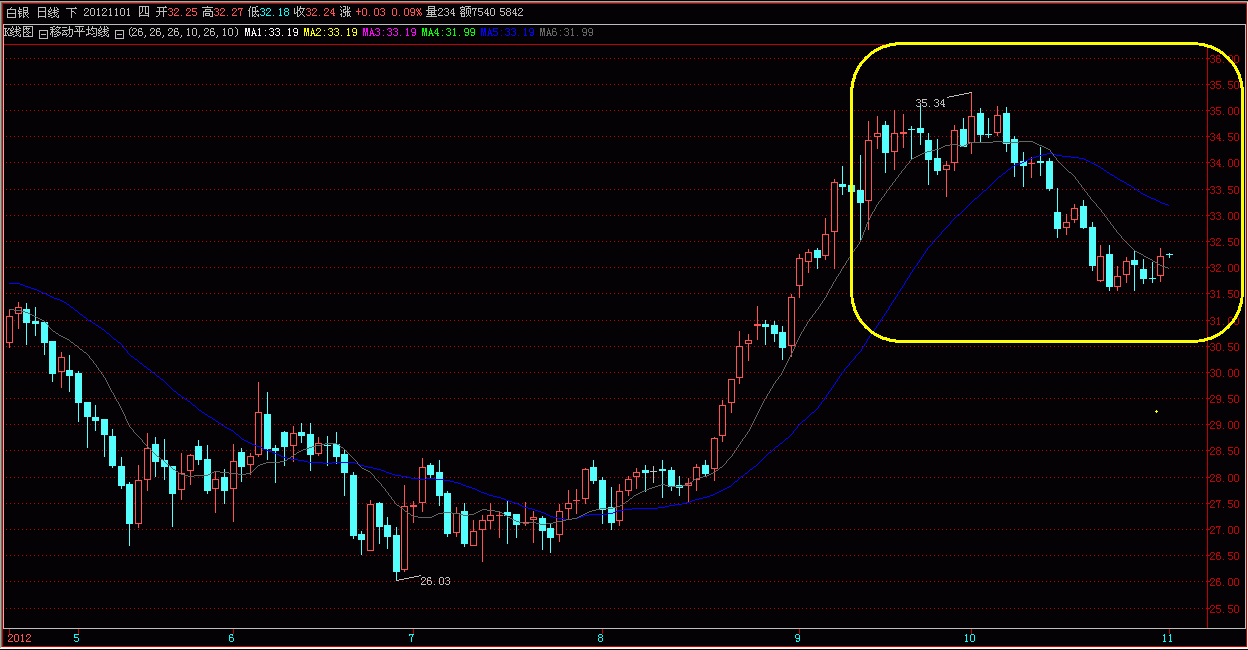Select the K线图 label
Screen dimensions: 1248x650
(x=18, y=33)
